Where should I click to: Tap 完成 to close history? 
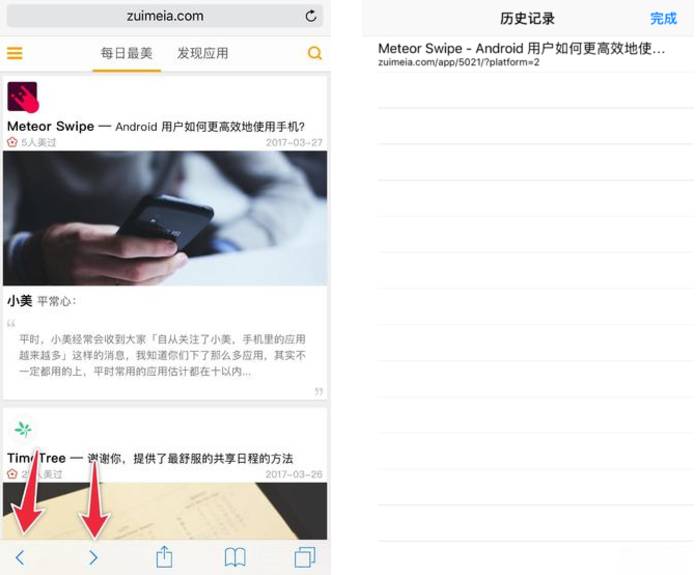(x=663, y=18)
